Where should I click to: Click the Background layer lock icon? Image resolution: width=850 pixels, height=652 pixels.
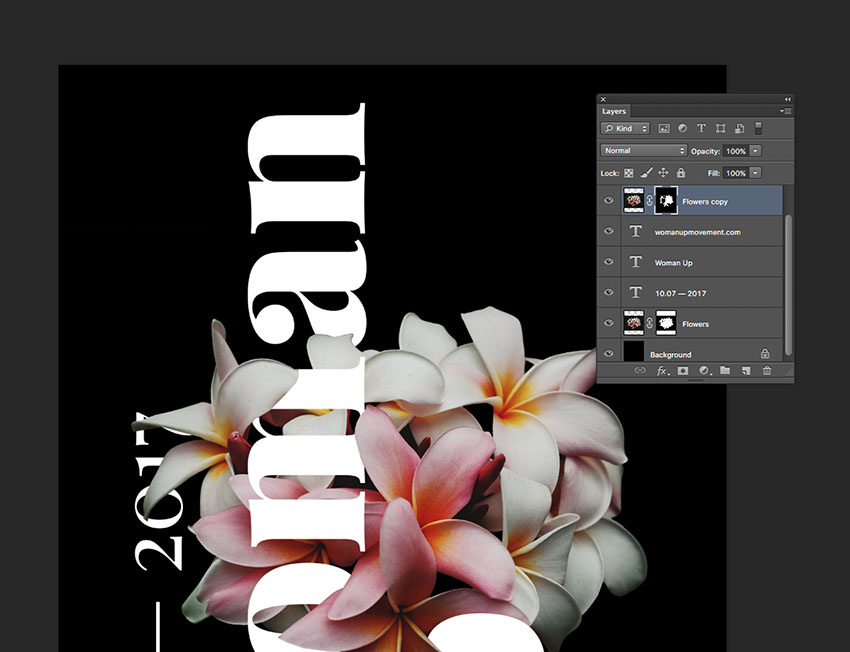pyautogui.click(x=765, y=353)
